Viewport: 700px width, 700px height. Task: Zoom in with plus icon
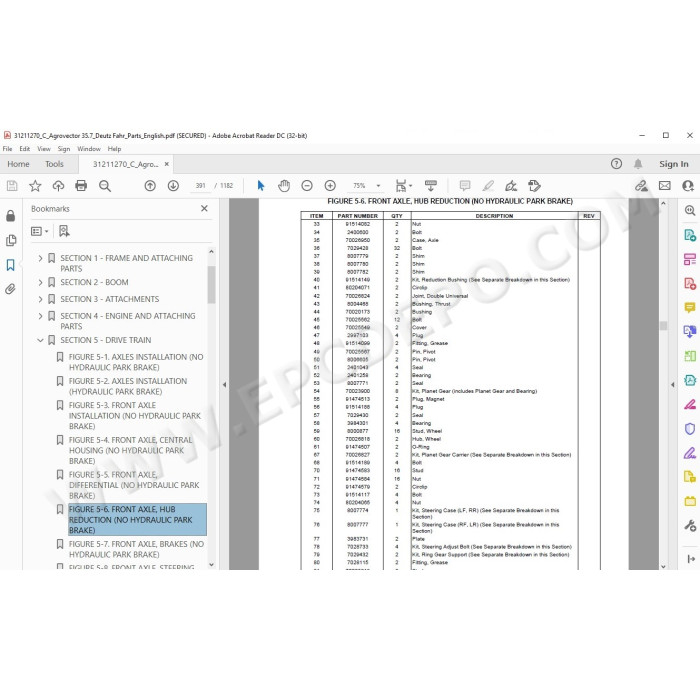(330, 186)
